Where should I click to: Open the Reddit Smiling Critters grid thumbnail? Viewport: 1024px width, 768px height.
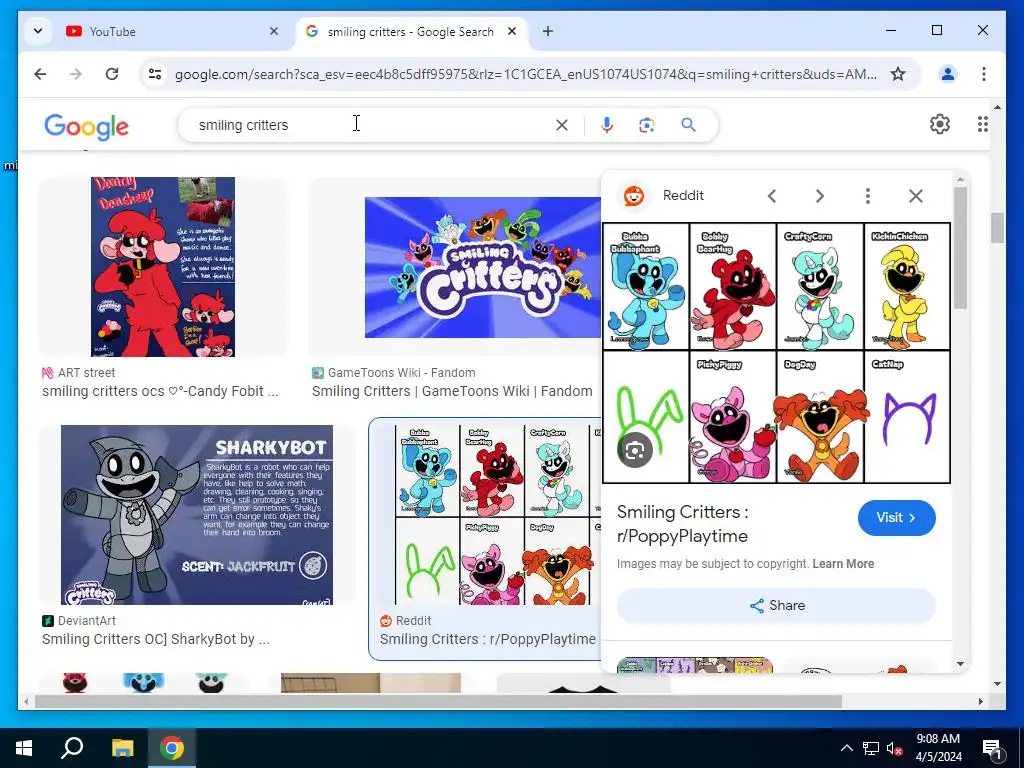498,515
